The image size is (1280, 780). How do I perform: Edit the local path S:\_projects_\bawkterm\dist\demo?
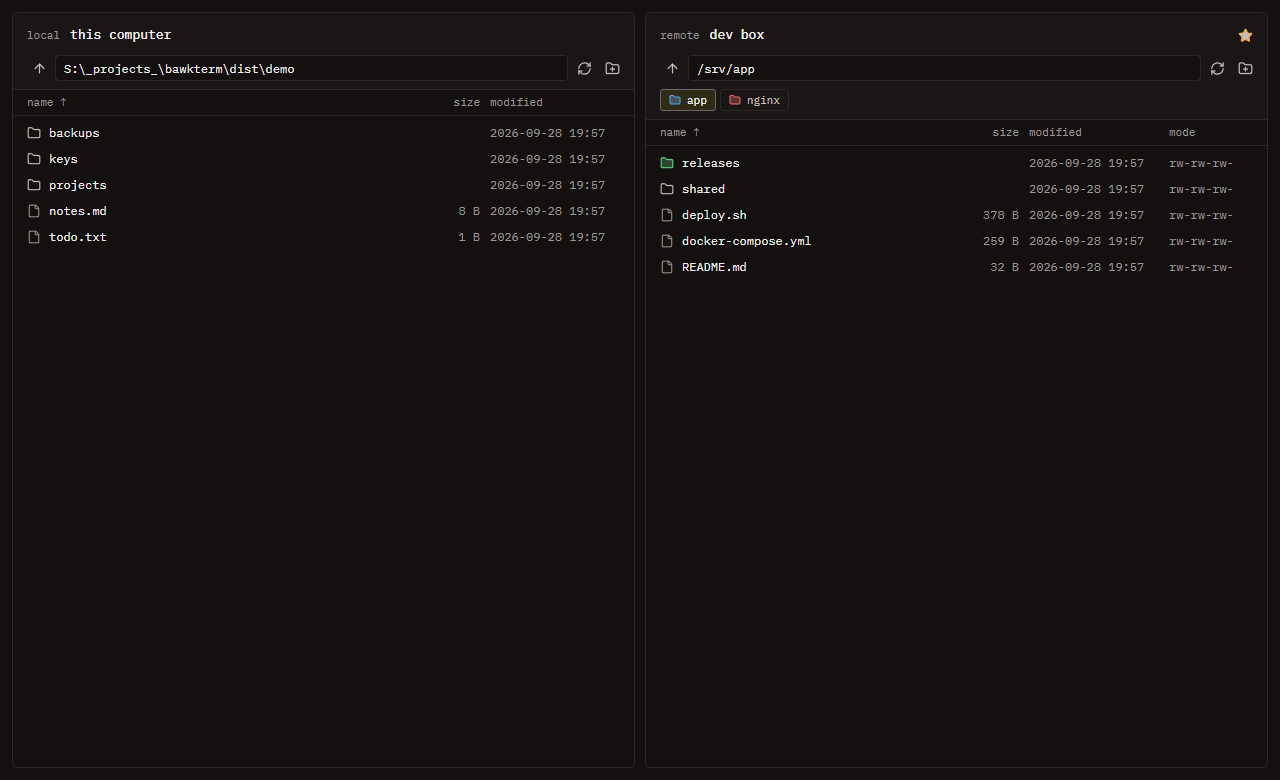311,69
